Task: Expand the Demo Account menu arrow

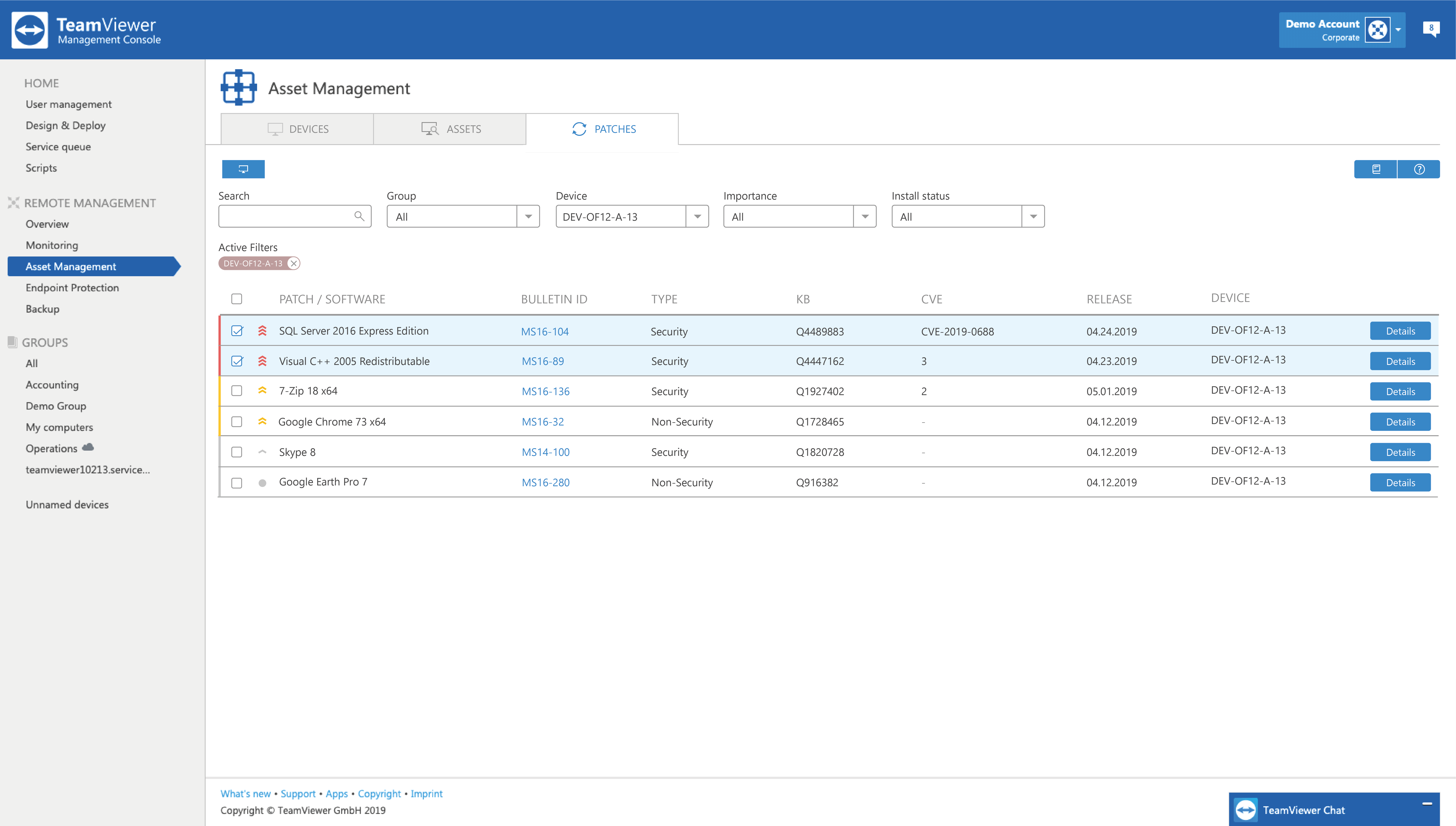Action: pos(1398,30)
